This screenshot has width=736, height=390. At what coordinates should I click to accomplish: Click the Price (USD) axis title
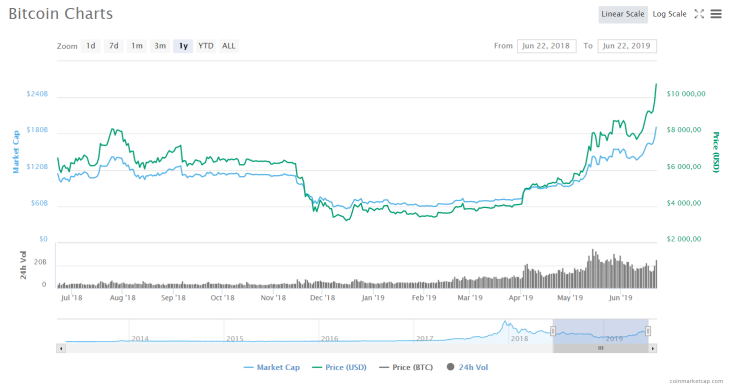tap(716, 152)
